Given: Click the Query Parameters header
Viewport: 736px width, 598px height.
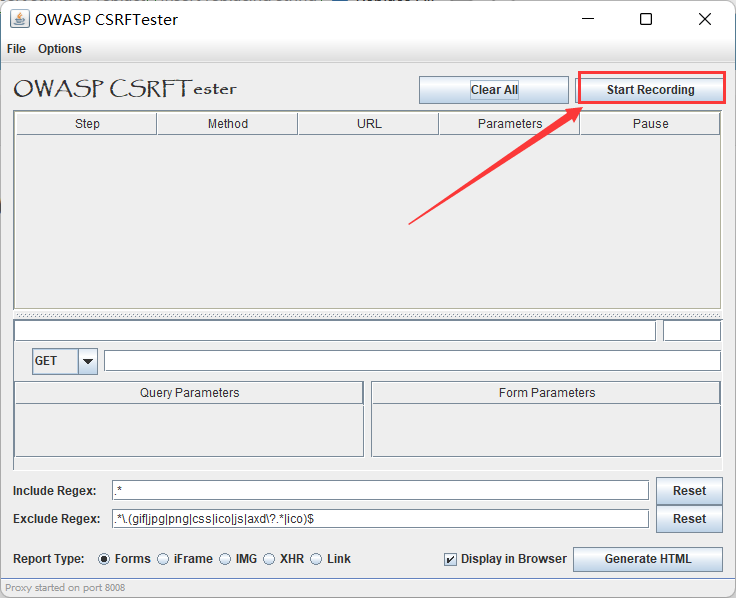Looking at the screenshot, I should (x=189, y=393).
